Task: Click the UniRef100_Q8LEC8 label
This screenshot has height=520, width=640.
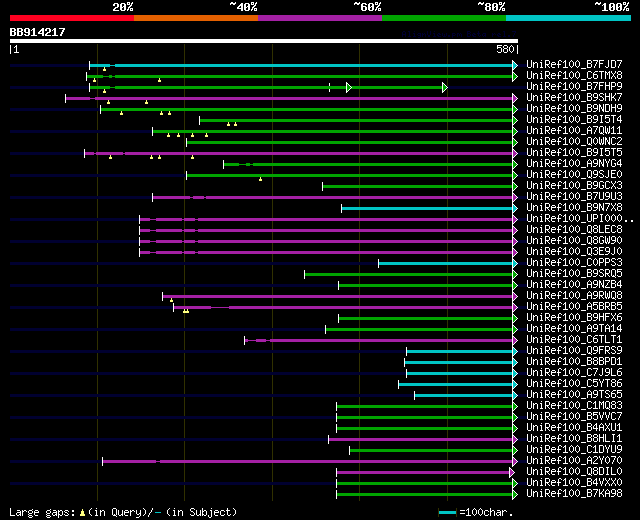Action: click(x=574, y=229)
